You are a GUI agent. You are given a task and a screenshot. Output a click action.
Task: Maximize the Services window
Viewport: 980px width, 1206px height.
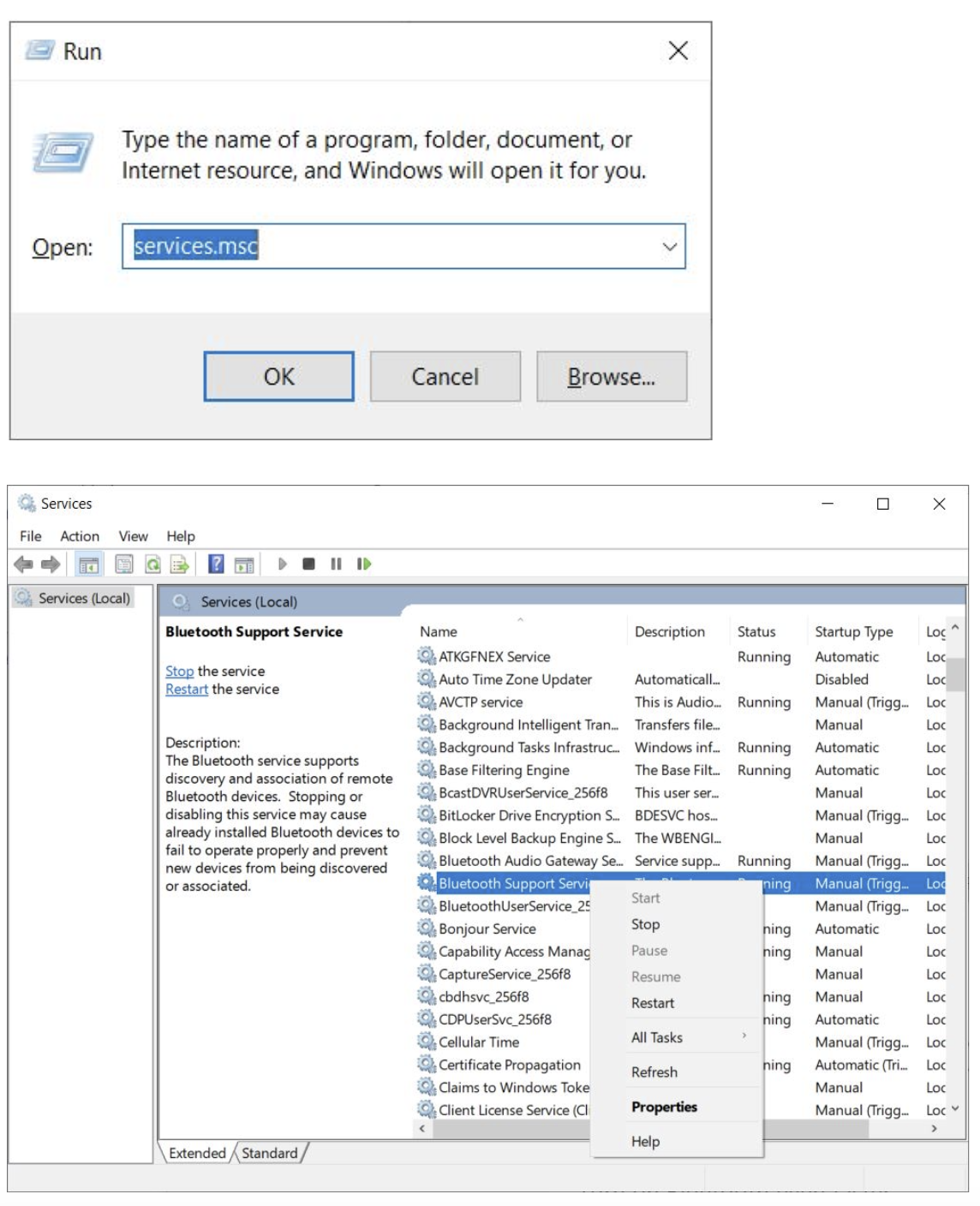(x=883, y=504)
